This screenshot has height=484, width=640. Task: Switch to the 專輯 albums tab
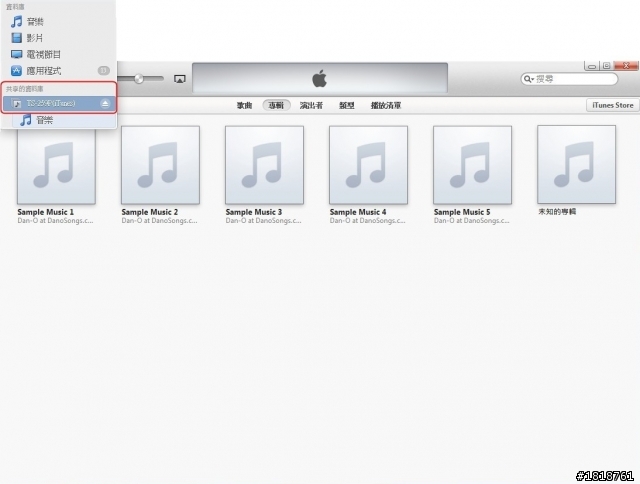(x=276, y=105)
